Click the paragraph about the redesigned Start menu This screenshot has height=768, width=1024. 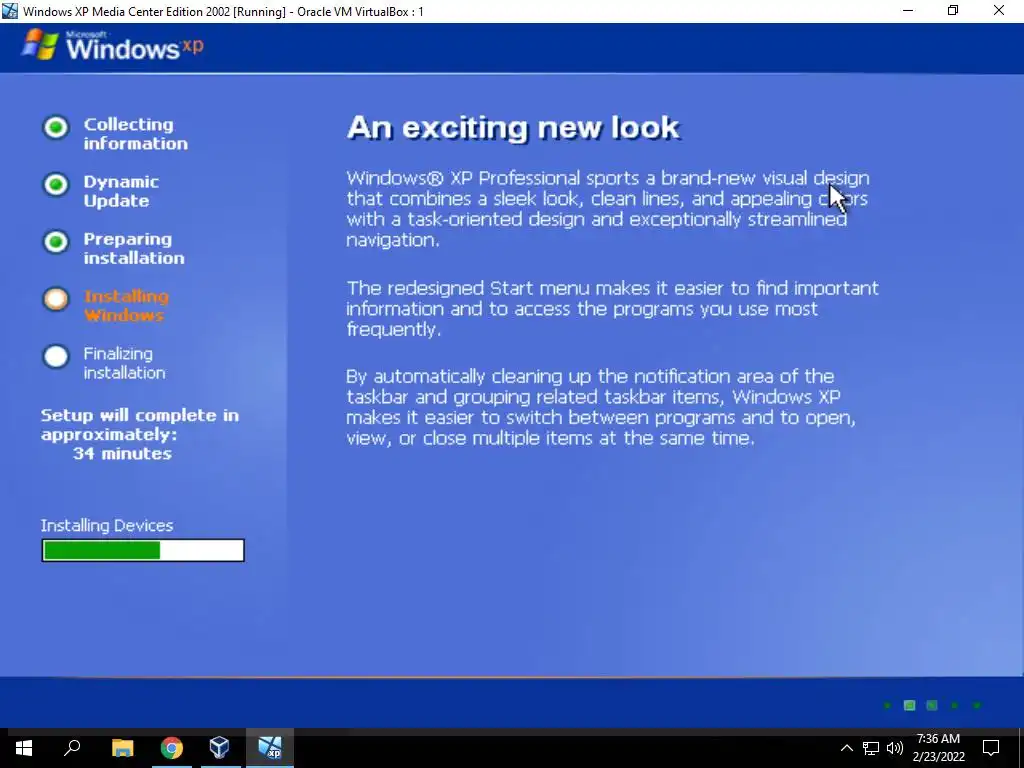pos(613,308)
